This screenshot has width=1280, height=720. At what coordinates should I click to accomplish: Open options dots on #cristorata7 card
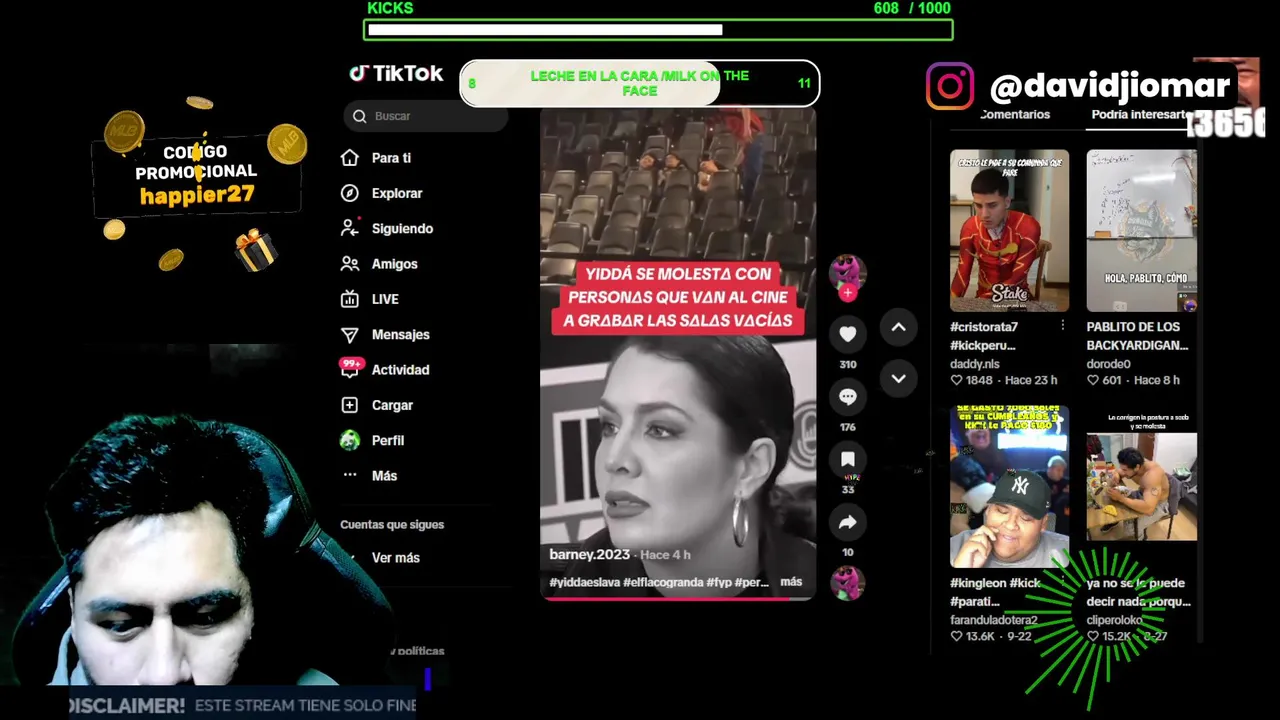(1062, 326)
